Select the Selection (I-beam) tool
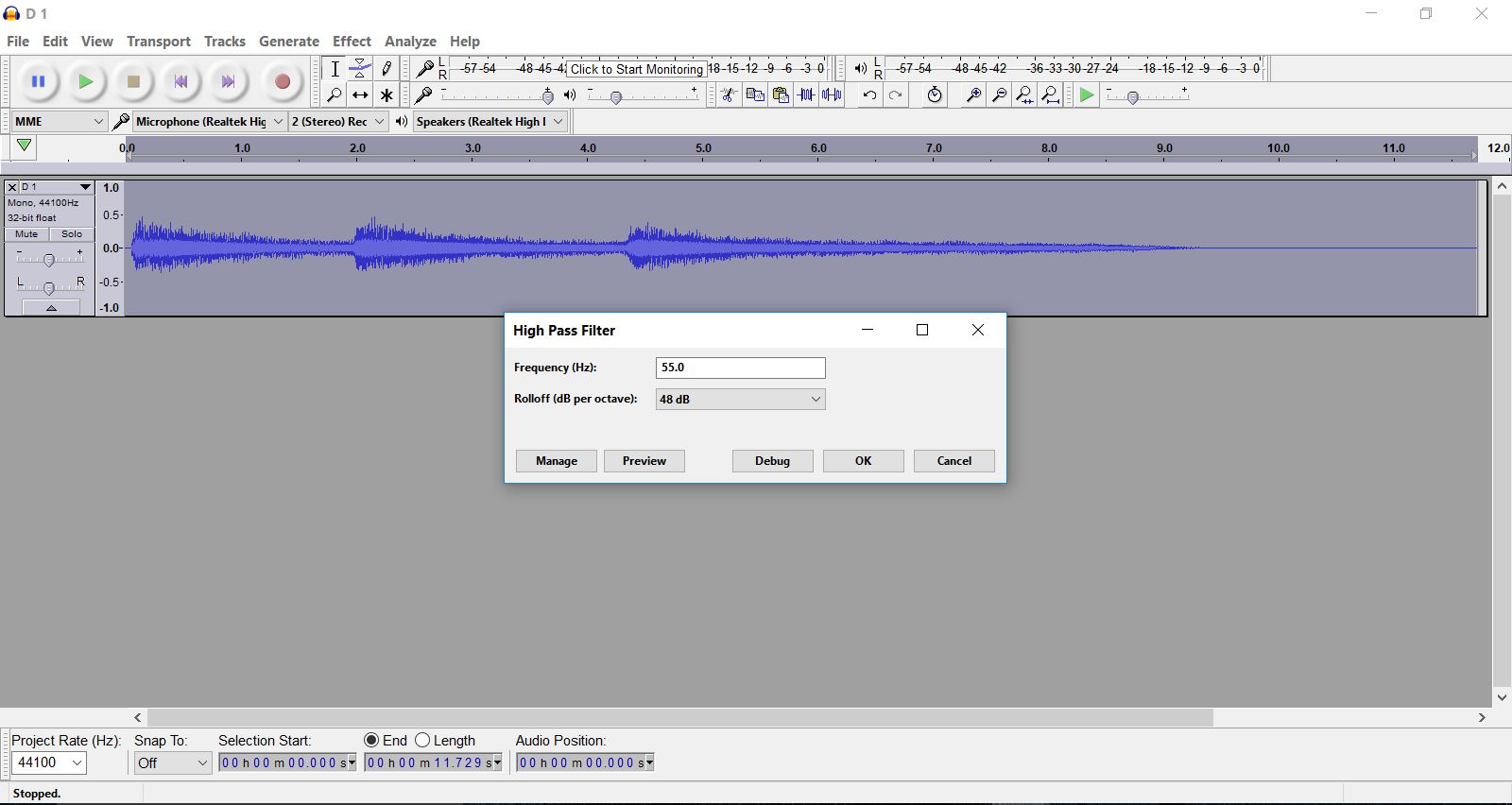1512x805 pixels. click(x=335, y=68)
